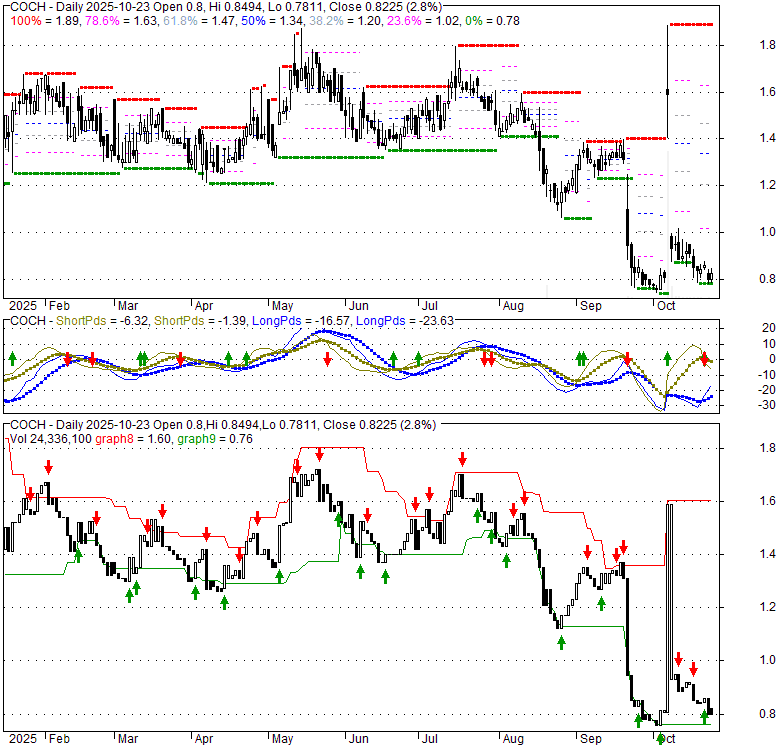Click the LongPds = -23.63 legend entry
The image size is (780, 745).
coord(400,320)
